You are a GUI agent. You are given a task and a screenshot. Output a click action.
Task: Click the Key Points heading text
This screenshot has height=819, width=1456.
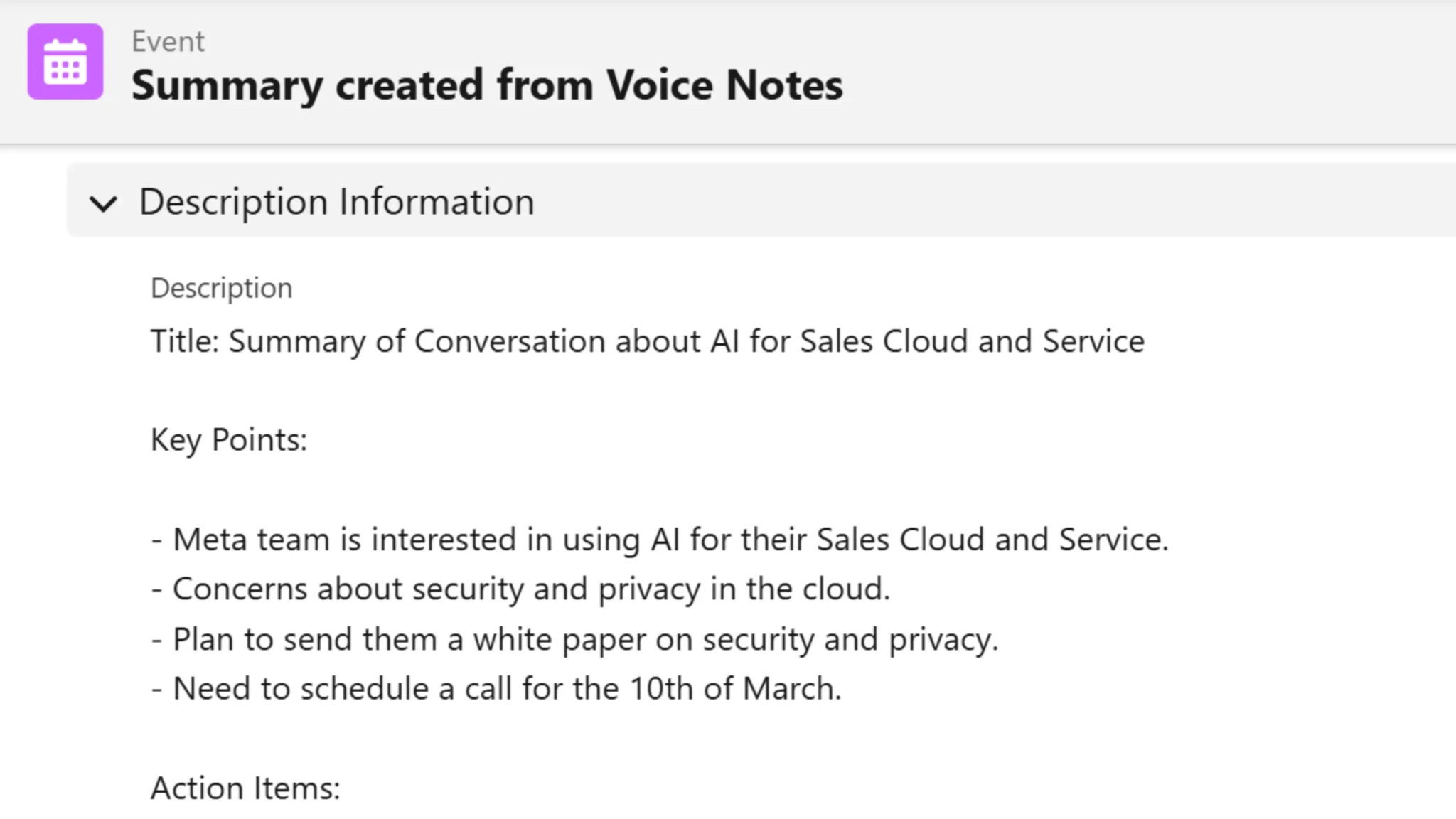(229, 440)
